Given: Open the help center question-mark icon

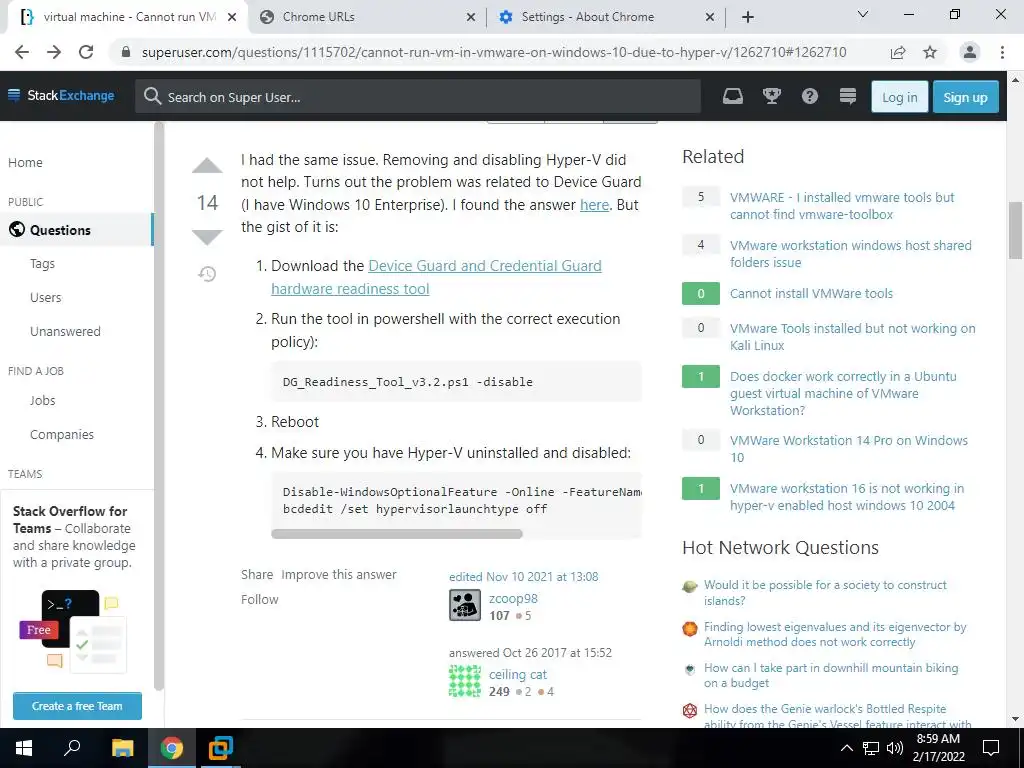Looking at the screenshot, I should tap(810, 97).
